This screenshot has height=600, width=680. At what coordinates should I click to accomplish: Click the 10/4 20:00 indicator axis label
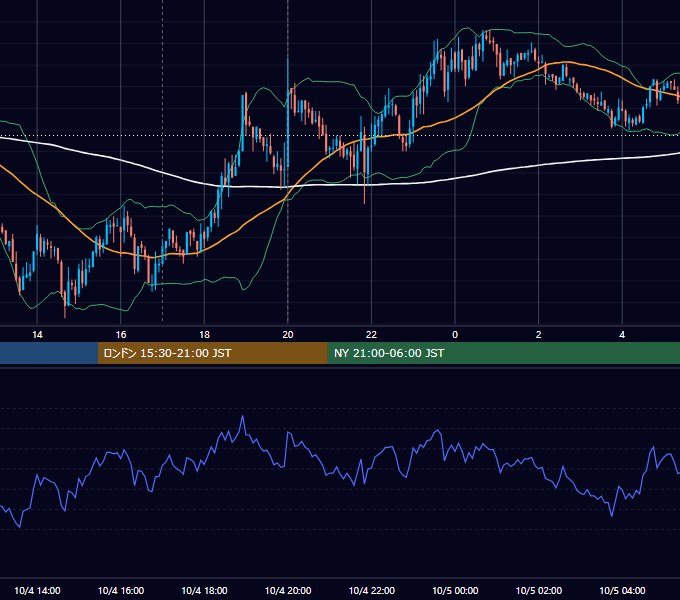click(288, 590)
